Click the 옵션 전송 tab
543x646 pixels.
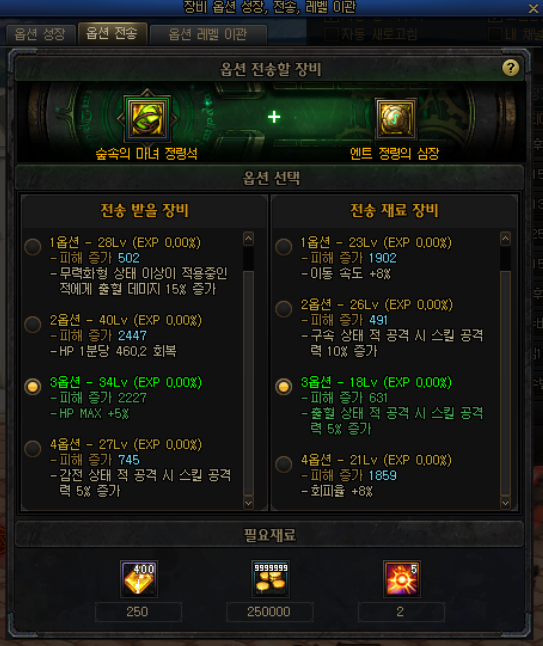112,33
